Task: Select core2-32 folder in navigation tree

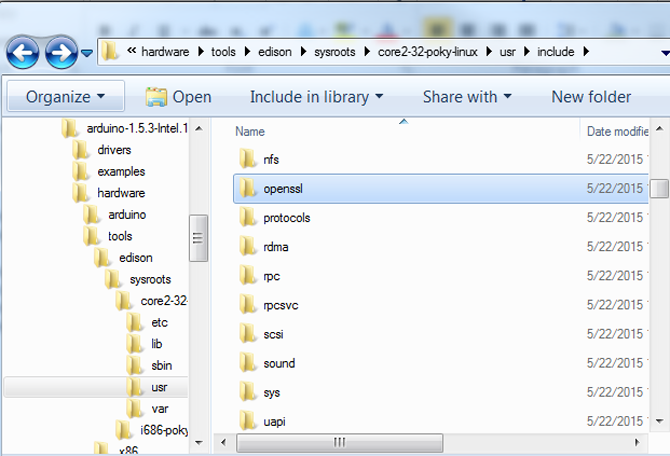Action: (164, 301)
